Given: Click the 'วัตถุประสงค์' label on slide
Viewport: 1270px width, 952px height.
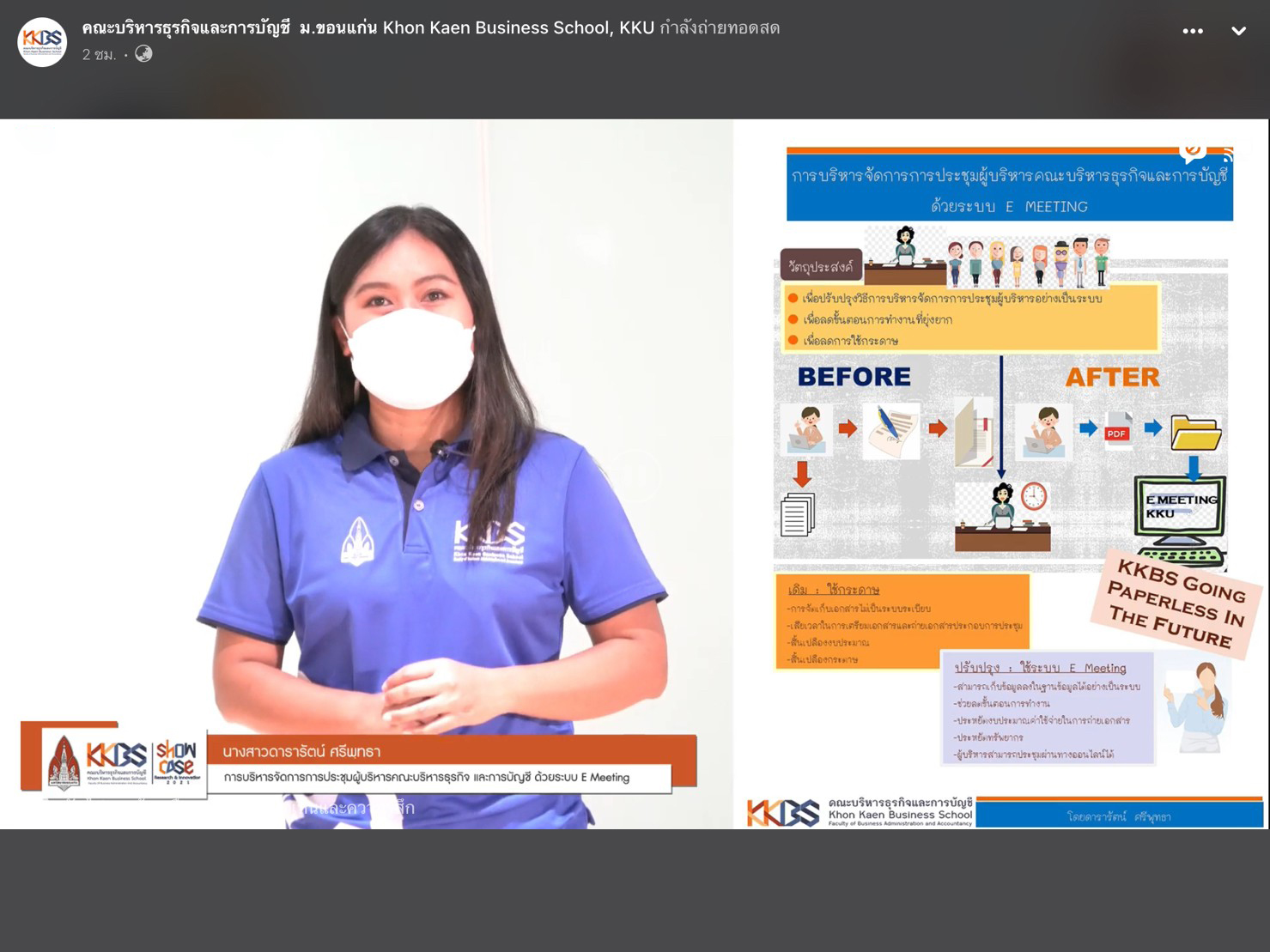Looking at the screenshot, I should pyautogui.click(x=820, y=267).
